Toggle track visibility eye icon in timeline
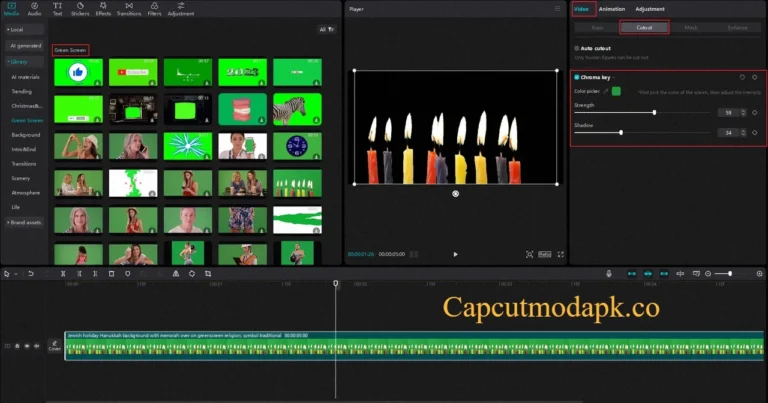This screenshot has height=403, width=768. pos(27,345)
